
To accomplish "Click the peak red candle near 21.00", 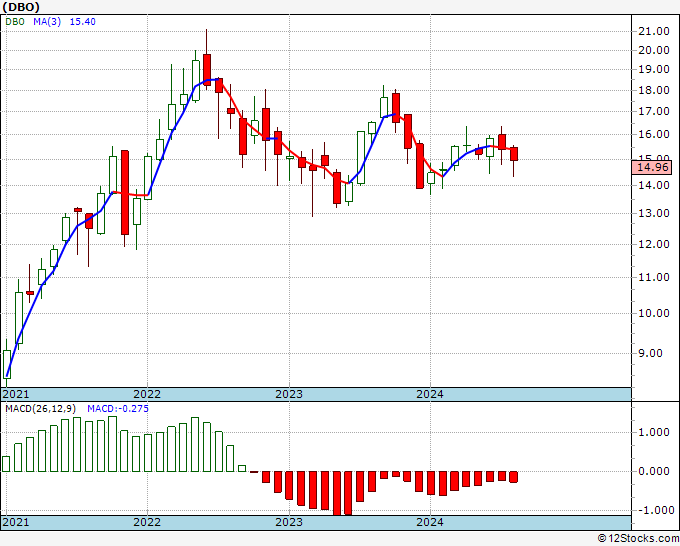I will (x=207, y=70).
